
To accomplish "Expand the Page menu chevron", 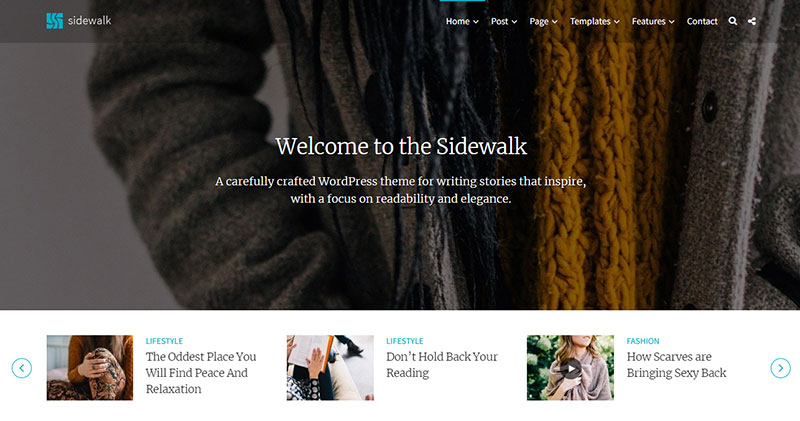I will pyautogui.click(x=555, y=22).
